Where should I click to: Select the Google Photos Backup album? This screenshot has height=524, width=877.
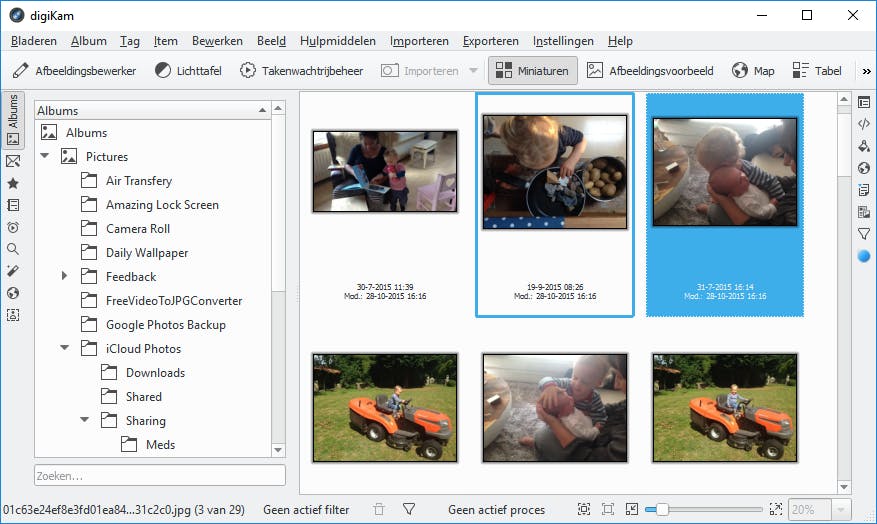[x=166, y=324]
